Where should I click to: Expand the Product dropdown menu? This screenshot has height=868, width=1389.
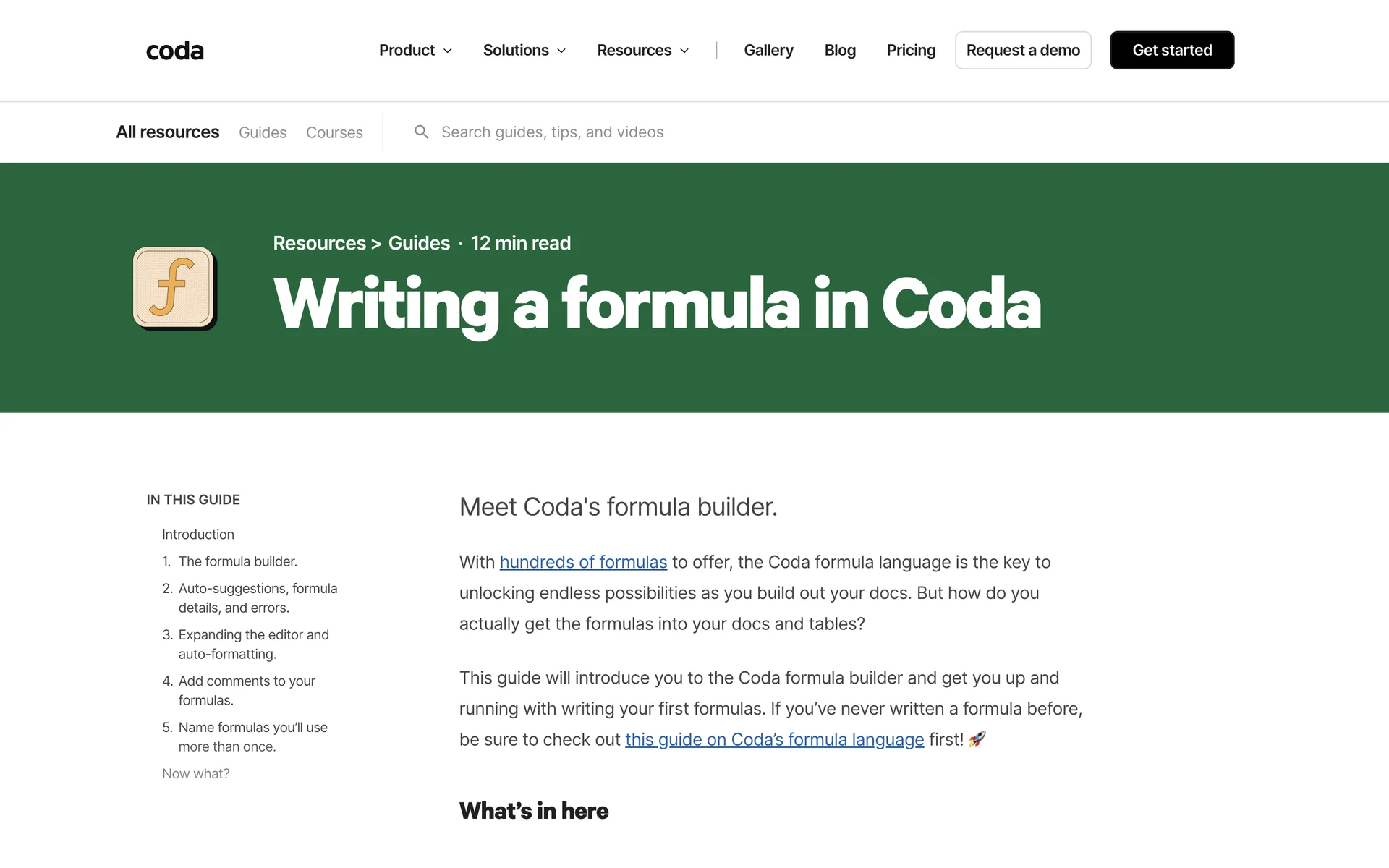pyautogui.click(x=415, y=51)
